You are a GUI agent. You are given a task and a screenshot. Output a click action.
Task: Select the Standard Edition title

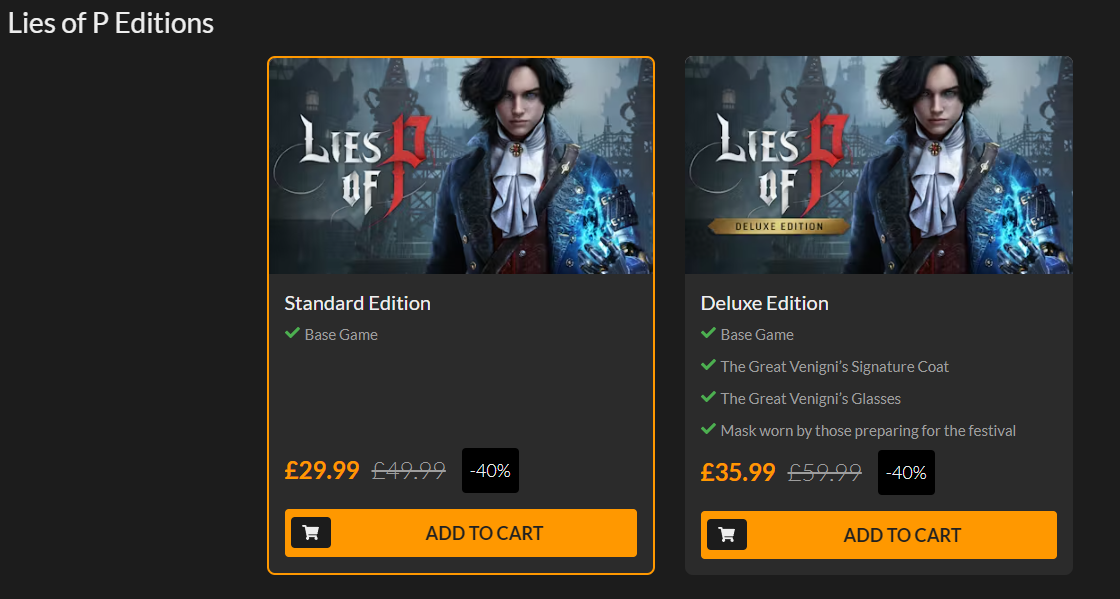[357, 303]
